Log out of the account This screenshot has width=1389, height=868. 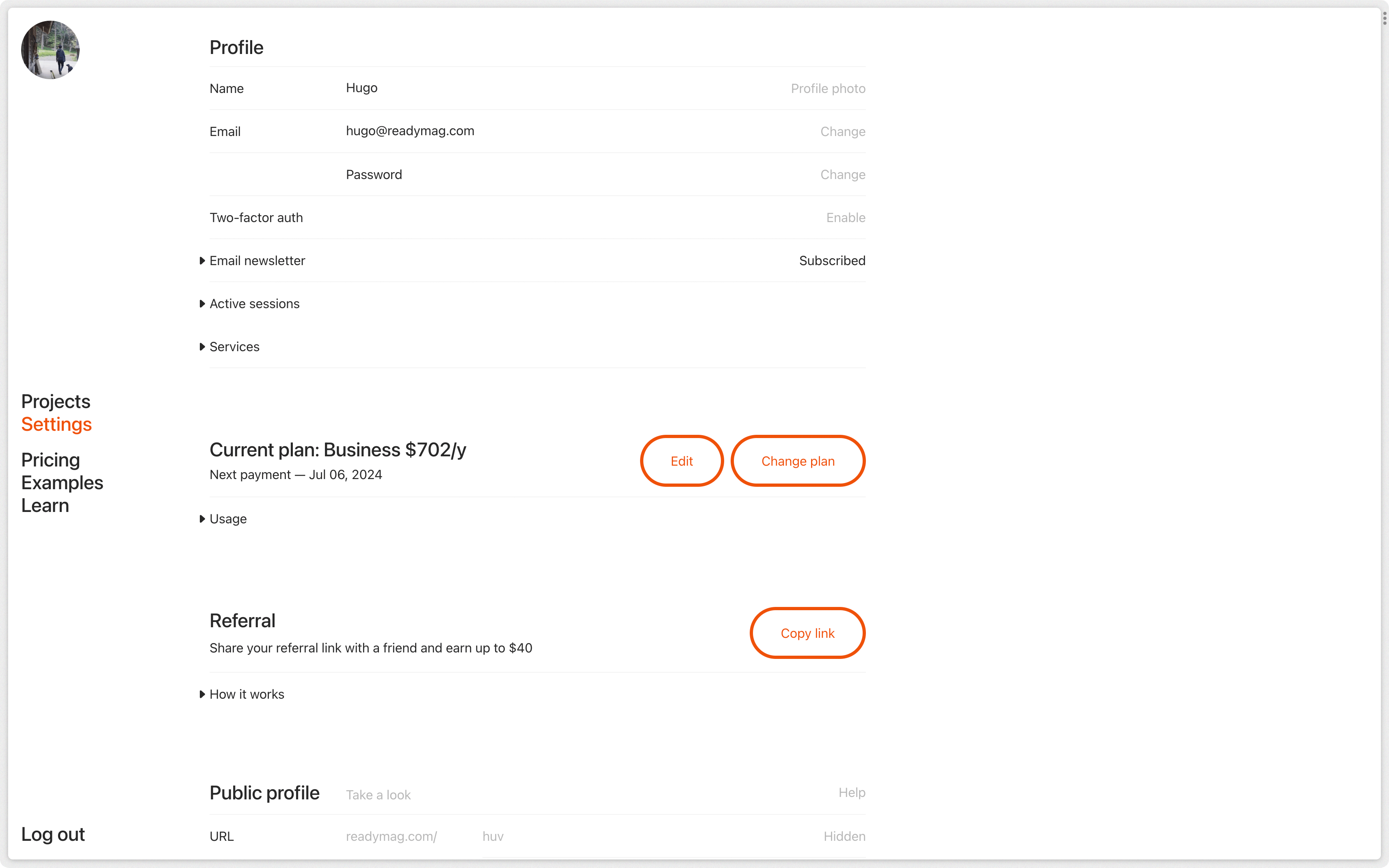click(x=53, y=834)
